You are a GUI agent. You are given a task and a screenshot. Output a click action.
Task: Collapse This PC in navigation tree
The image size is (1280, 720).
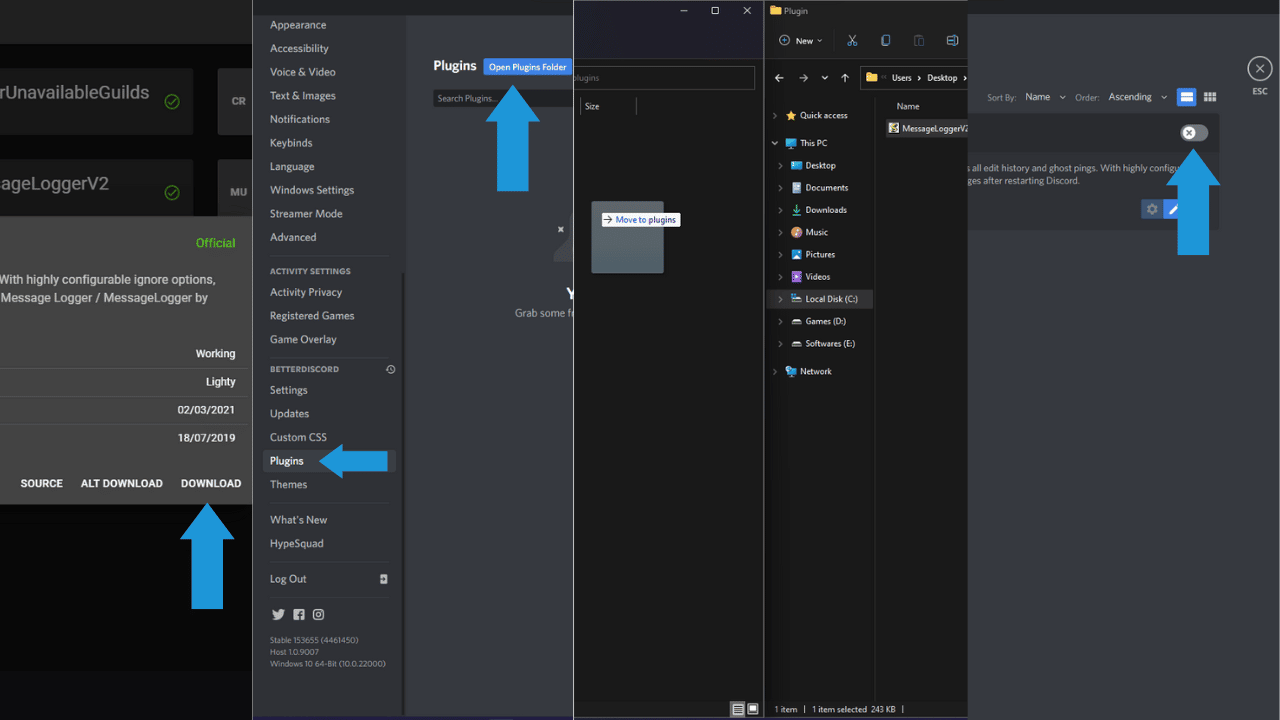tap(774, 143)
